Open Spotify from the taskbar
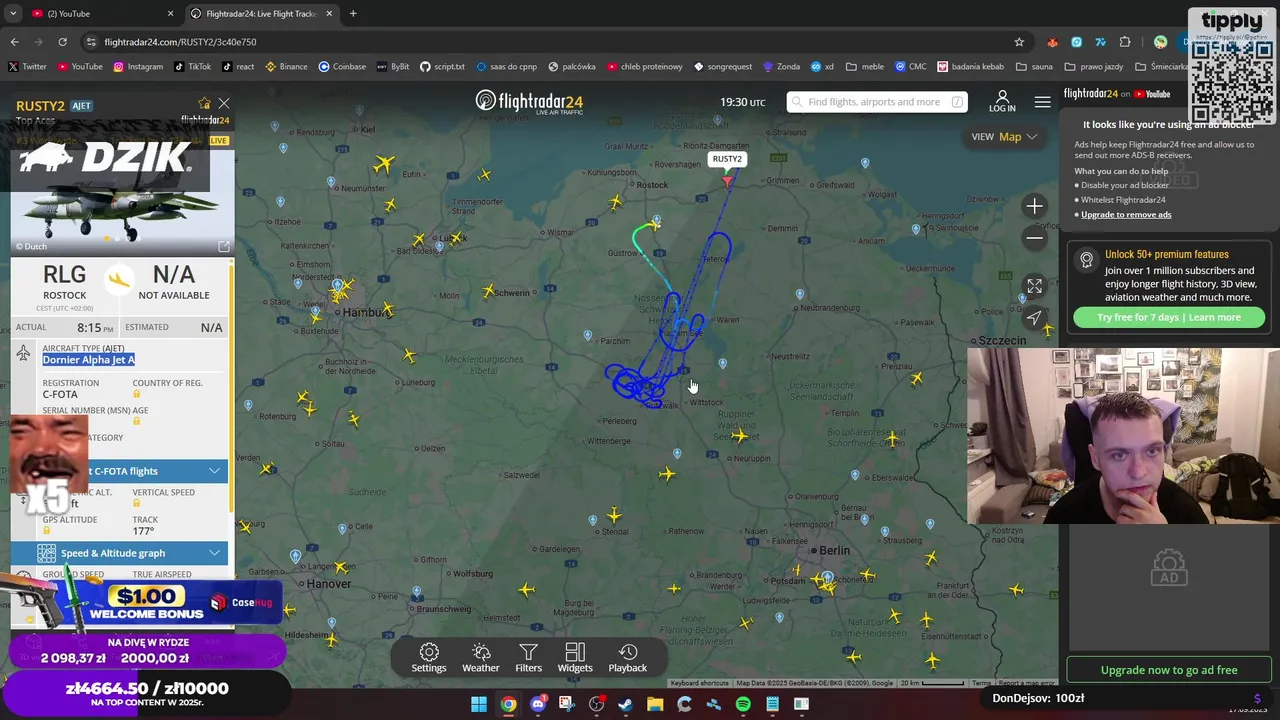Viewport: 1280px width, 720px height. [x=743, y=704]
